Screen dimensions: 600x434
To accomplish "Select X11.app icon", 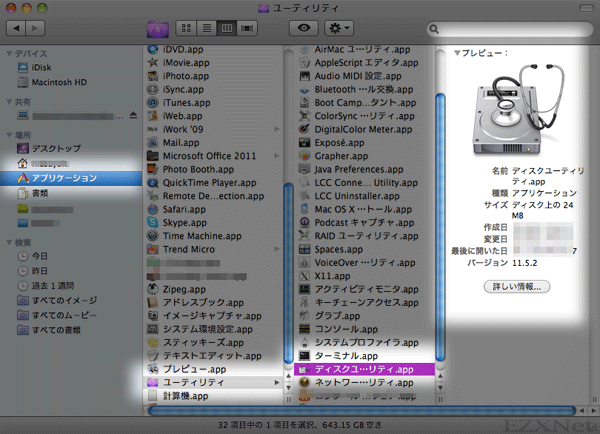I will 304,276.
